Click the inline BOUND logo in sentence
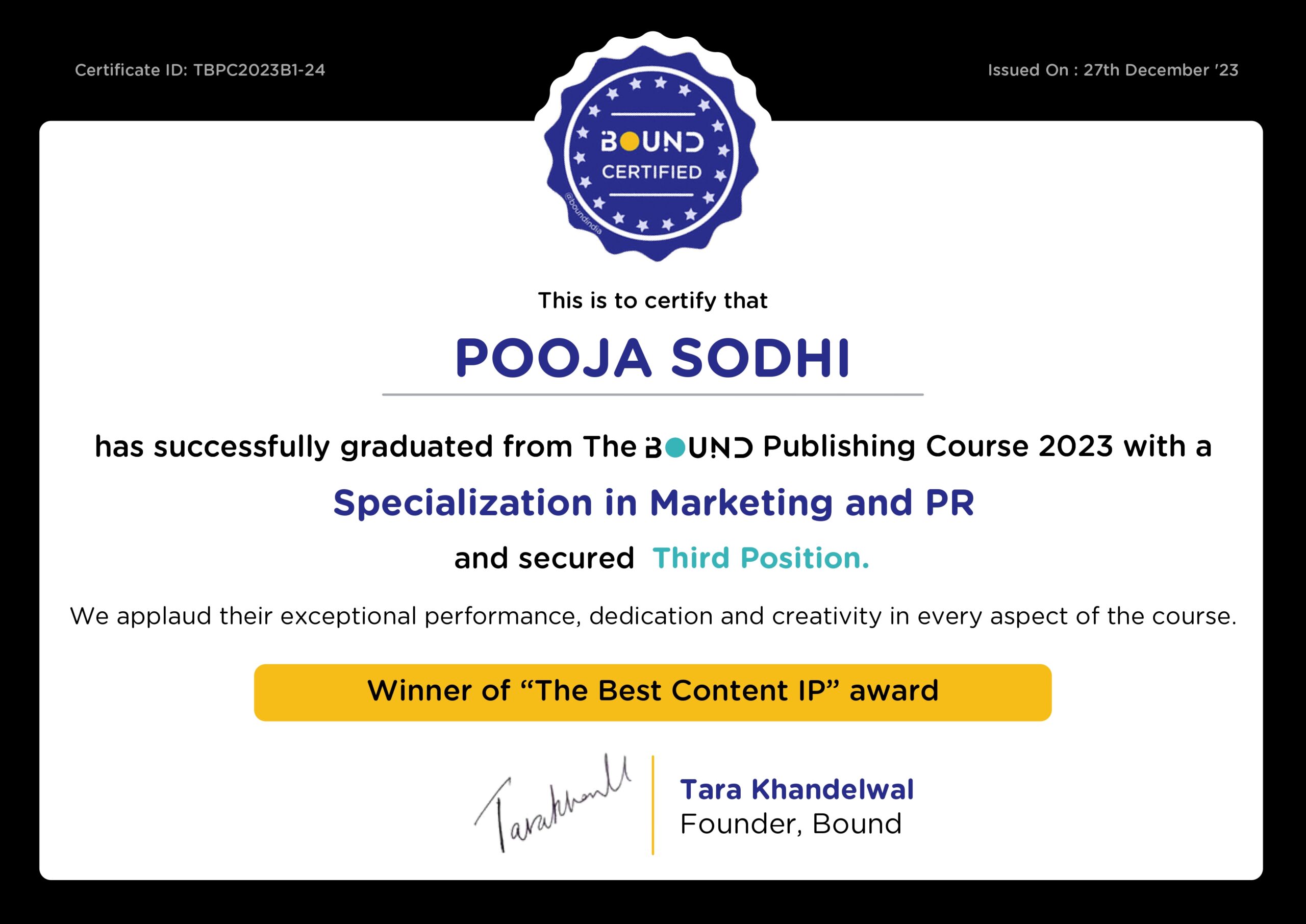Image resolution: width=1306 pixels, height=924 pixels. coord(699,448)
